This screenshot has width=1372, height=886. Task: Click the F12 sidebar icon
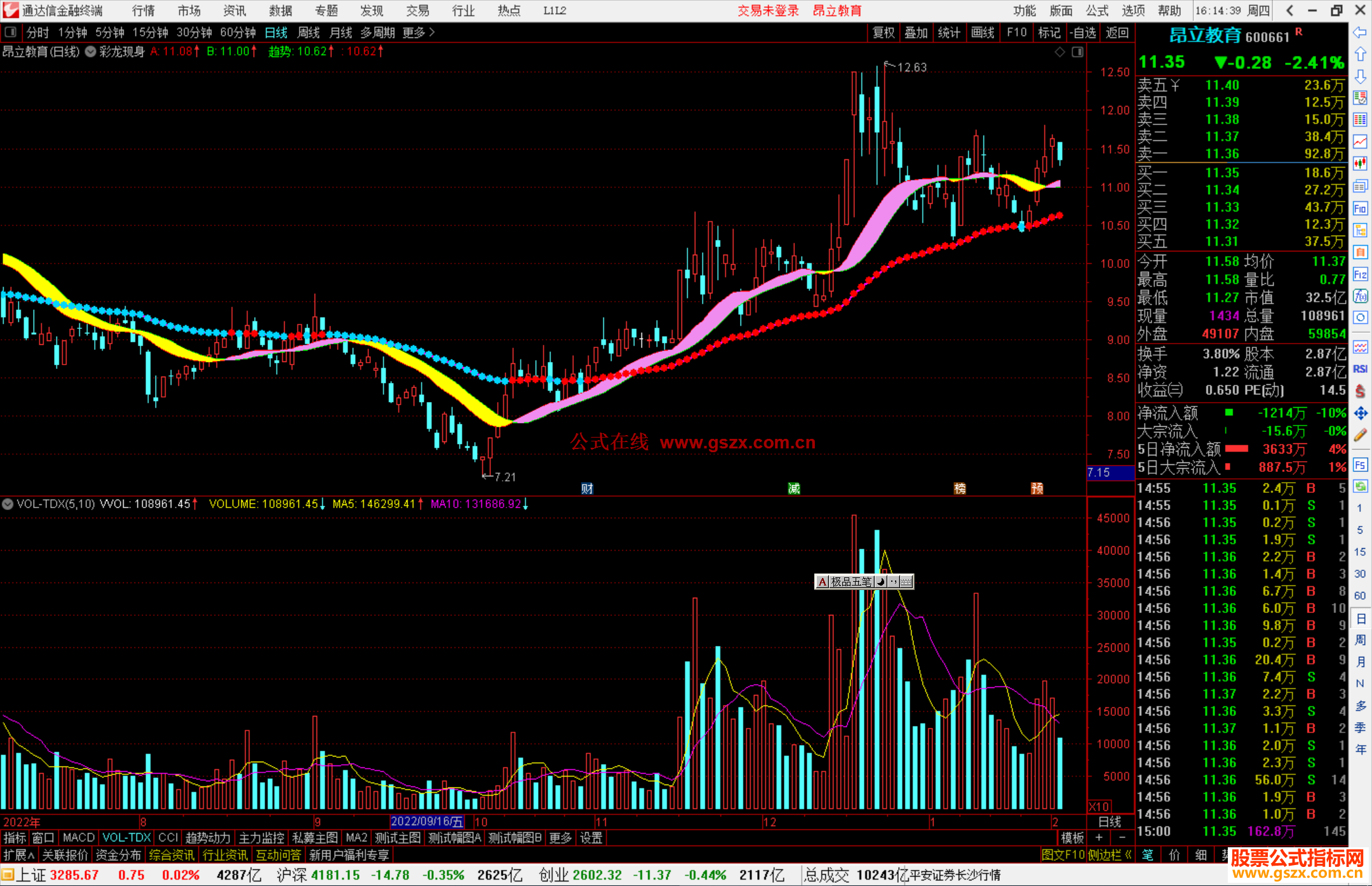point(1360,274)
